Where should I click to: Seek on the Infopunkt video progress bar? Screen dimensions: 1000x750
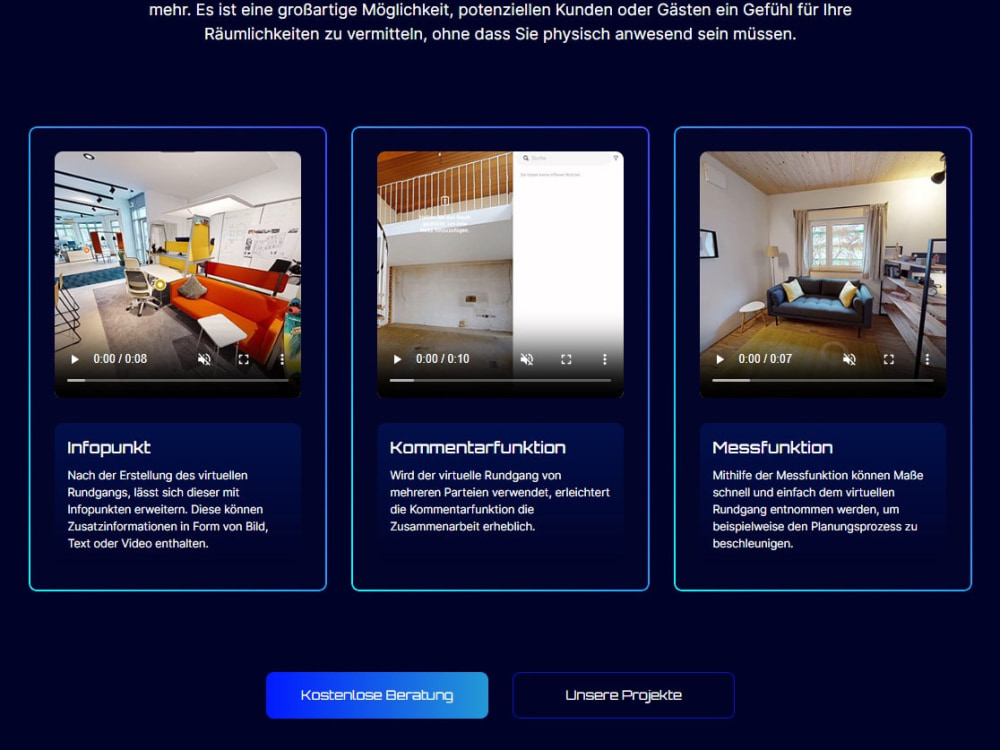(x=178, y=380)
